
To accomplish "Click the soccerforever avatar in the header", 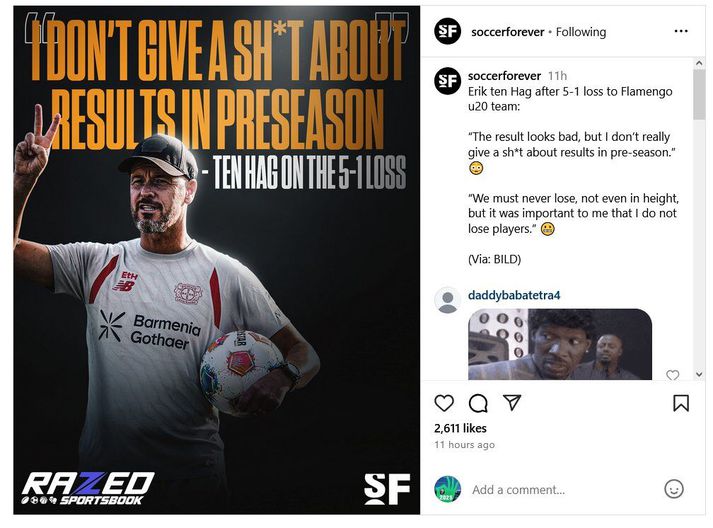I will [x=447, y=31].
